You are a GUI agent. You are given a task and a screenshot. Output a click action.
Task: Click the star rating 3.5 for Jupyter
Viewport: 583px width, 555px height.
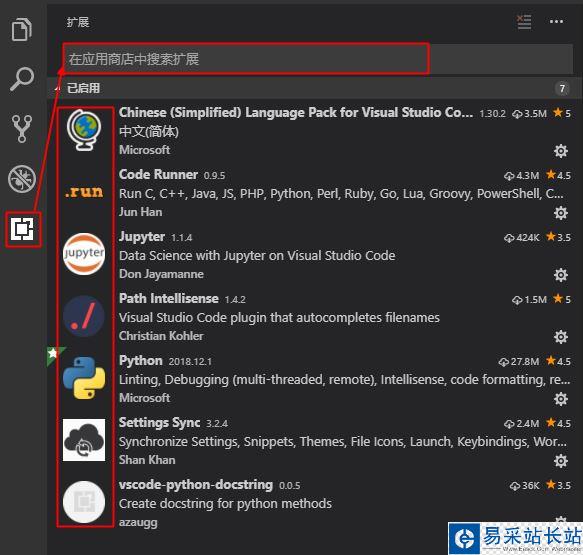pyautogui.click(x=558, y=237)
